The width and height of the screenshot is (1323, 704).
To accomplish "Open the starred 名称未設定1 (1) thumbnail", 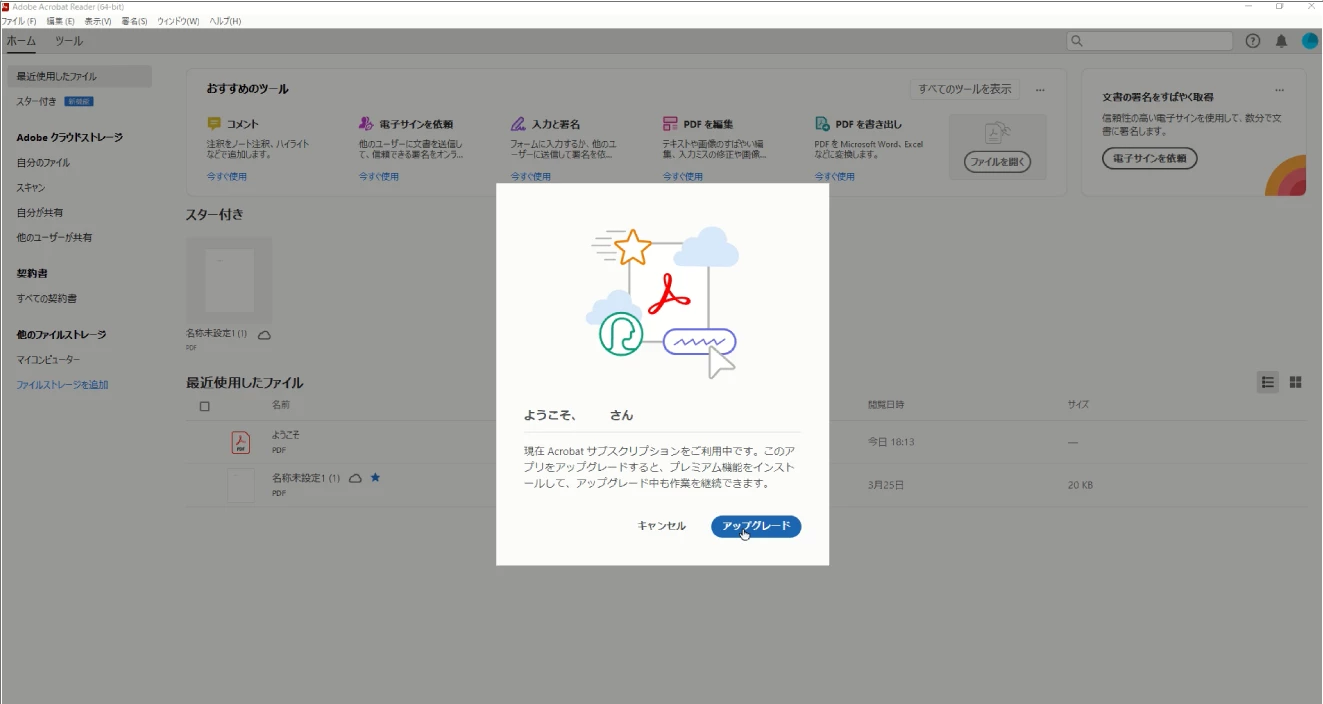I will [x=229, y=281].
